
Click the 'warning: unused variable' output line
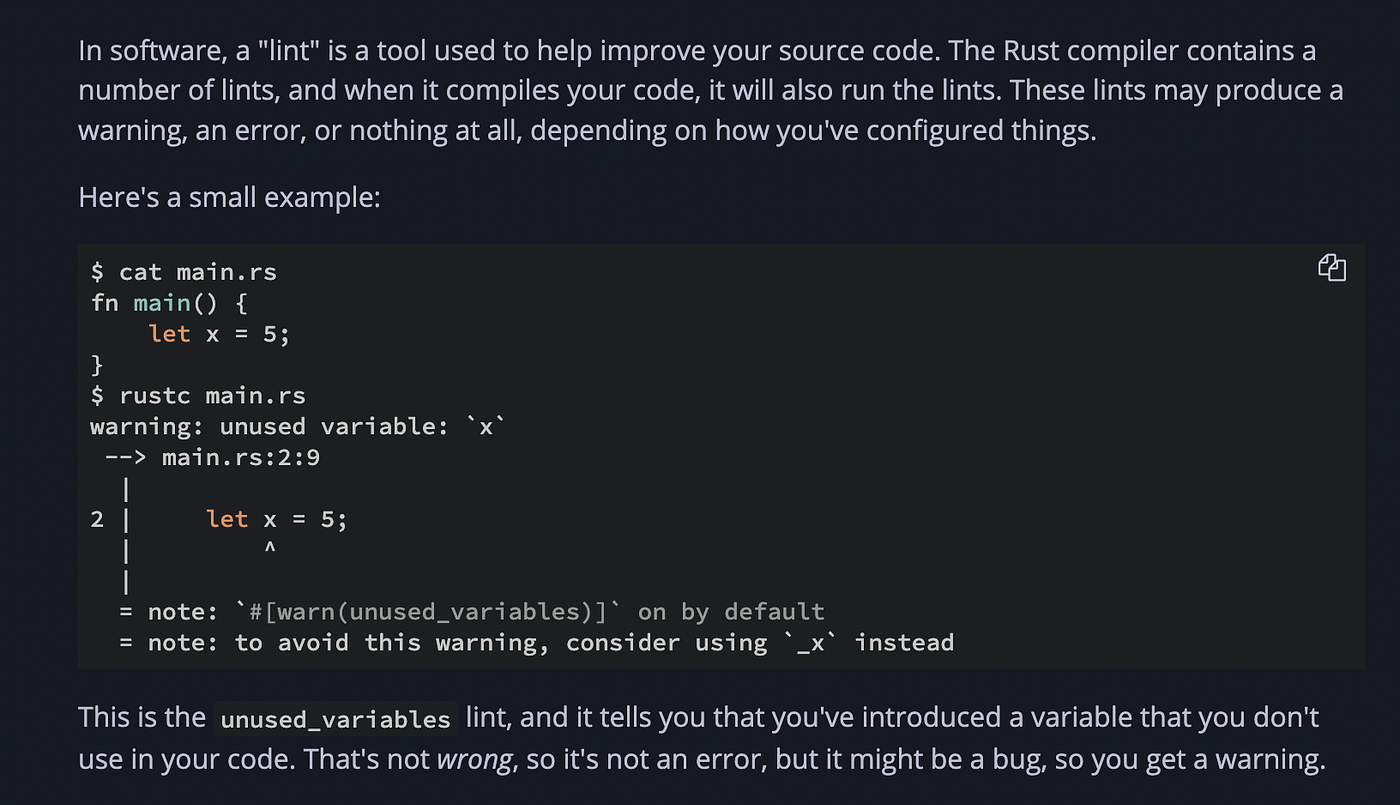tap(299, 426)
